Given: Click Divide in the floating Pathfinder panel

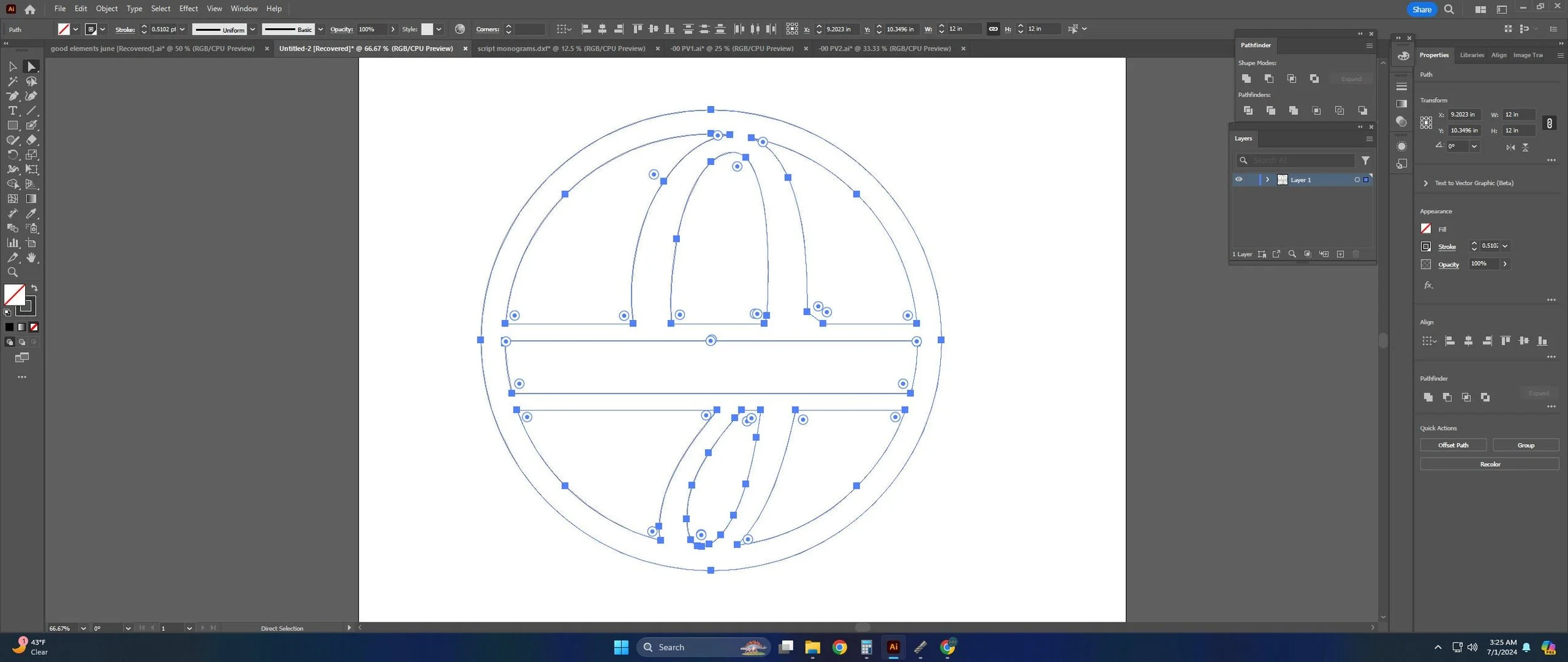Looking at the screenshot, I should coord(1248,110).
